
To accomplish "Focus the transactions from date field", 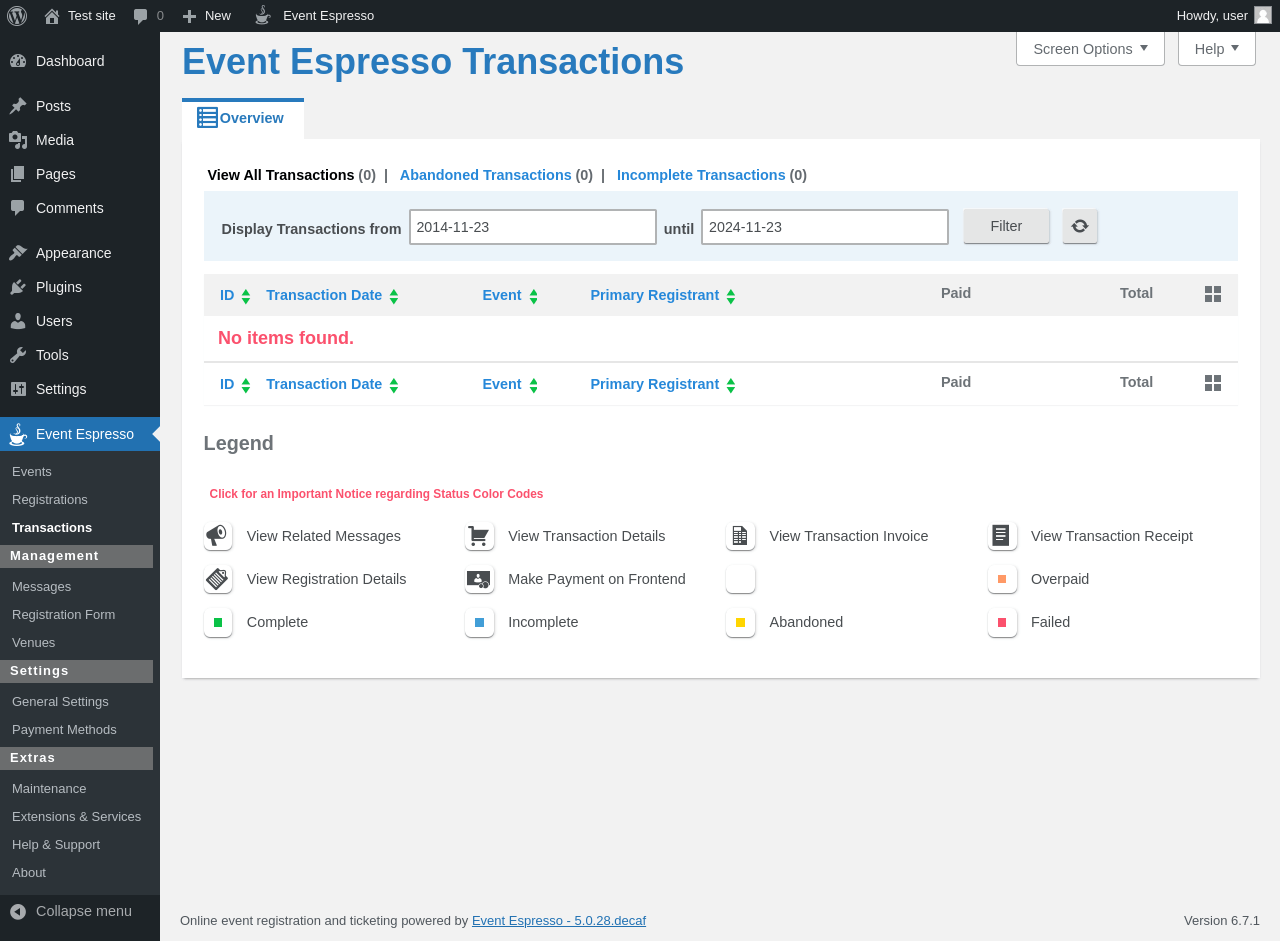I will (533, 227).
